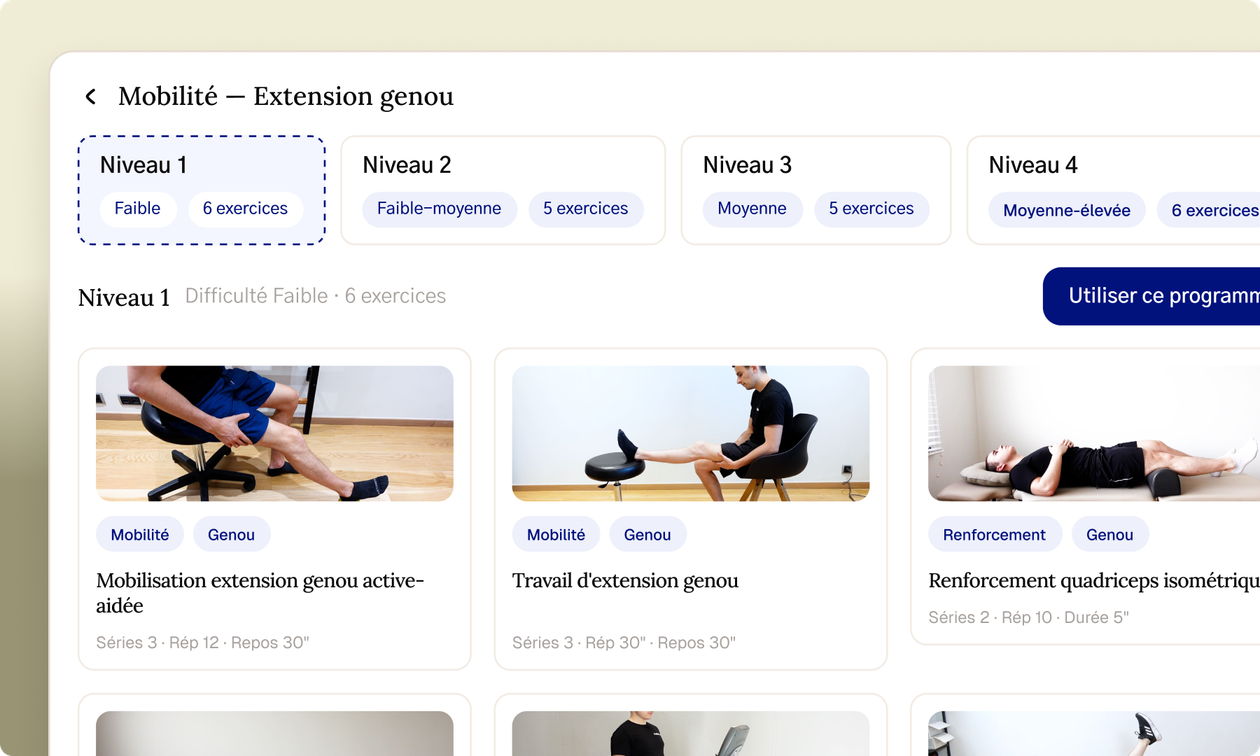Viewport: 1260px width, 756px height.
Task: Click the Moyenne tag in Niveau 3
Action: (x=752, y=209)
